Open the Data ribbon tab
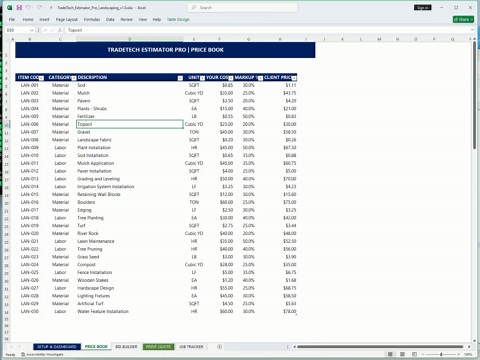Viewport: 480px width, 360px height. [110, 19]
